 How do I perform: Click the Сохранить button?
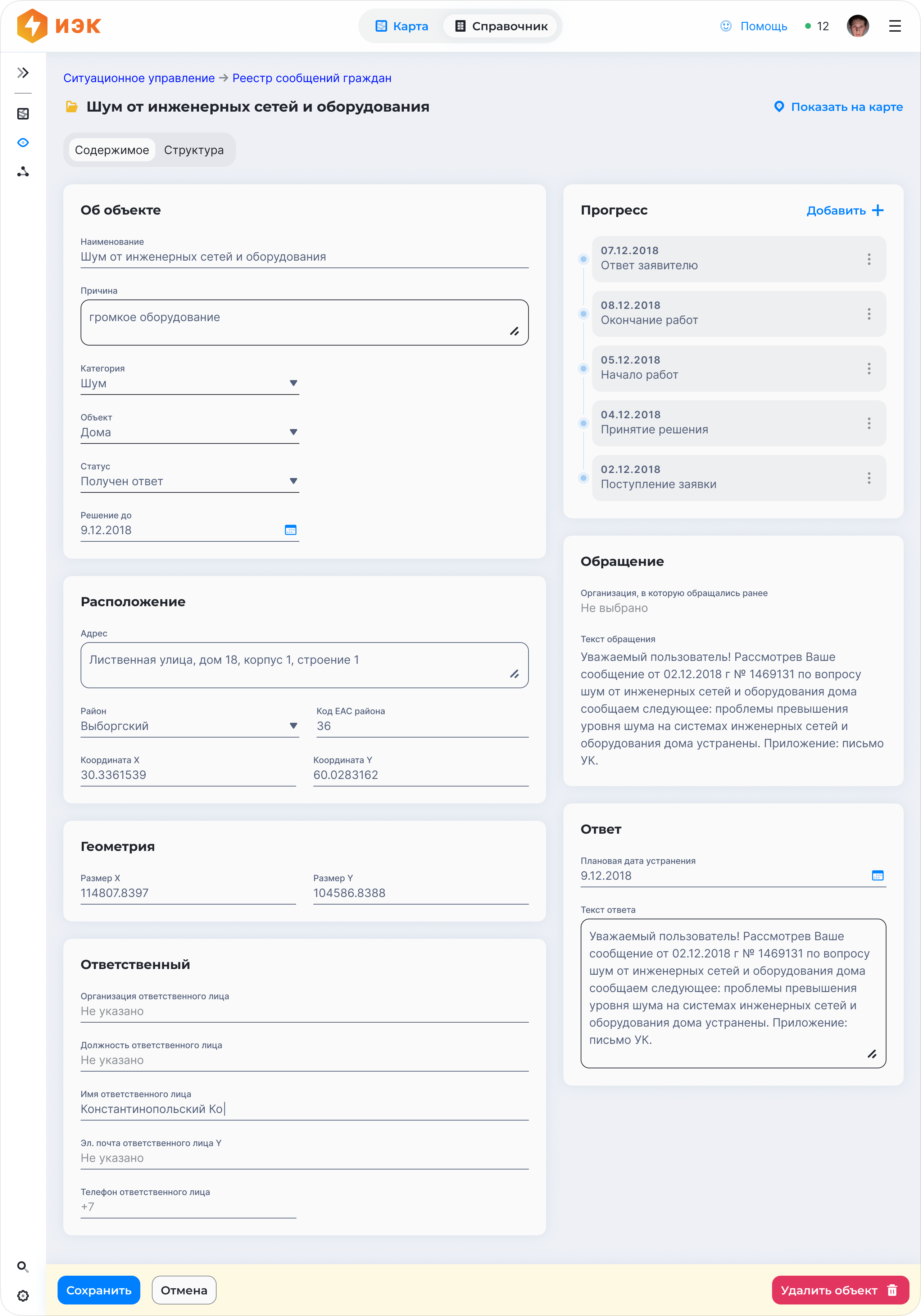(99, 1290)
